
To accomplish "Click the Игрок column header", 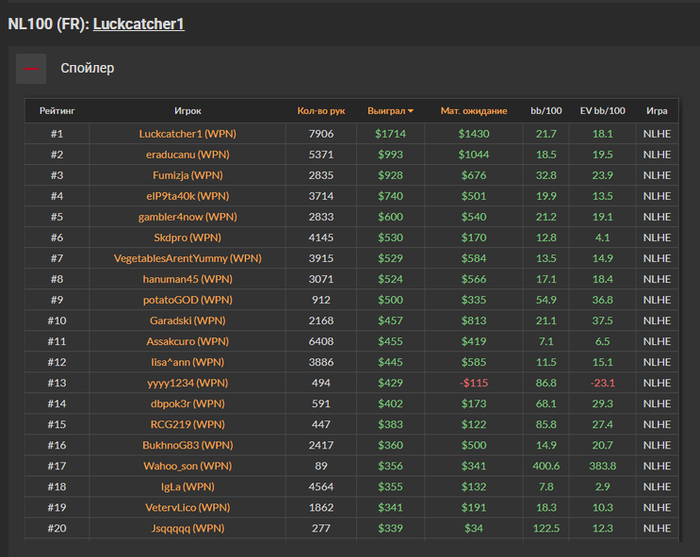I will click(188, 111).
